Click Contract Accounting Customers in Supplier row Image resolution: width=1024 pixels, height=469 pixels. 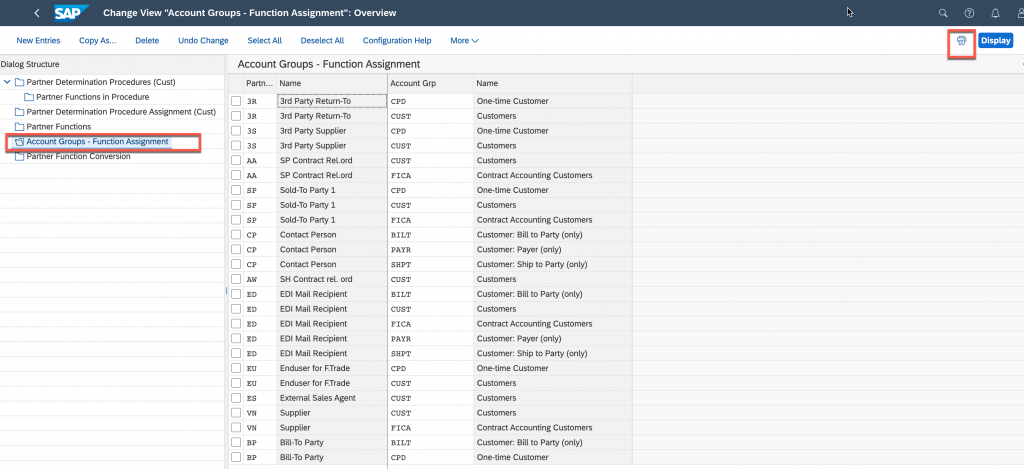click(552, 428)
